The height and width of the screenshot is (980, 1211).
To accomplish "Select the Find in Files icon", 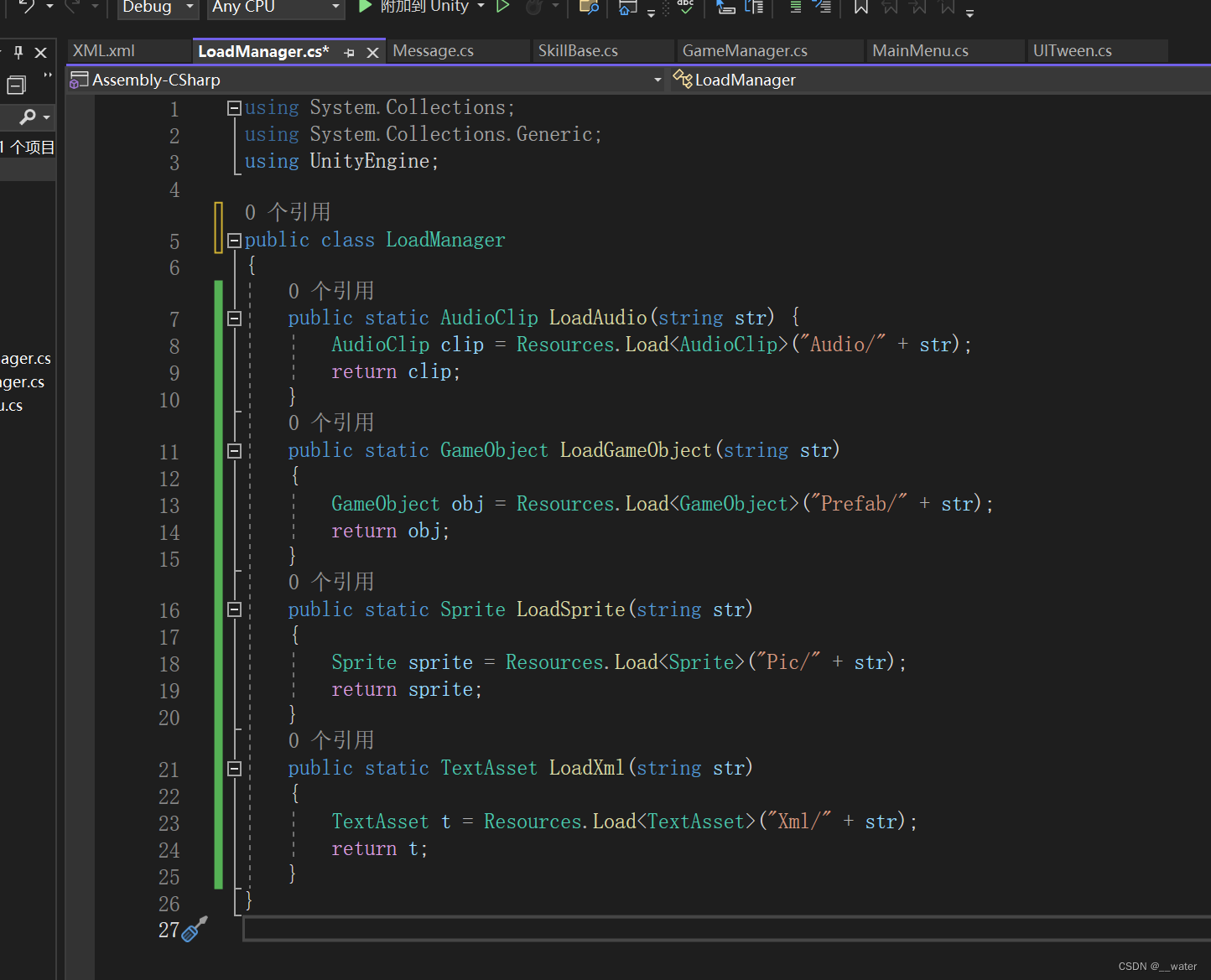I will [x=587, y=8].
